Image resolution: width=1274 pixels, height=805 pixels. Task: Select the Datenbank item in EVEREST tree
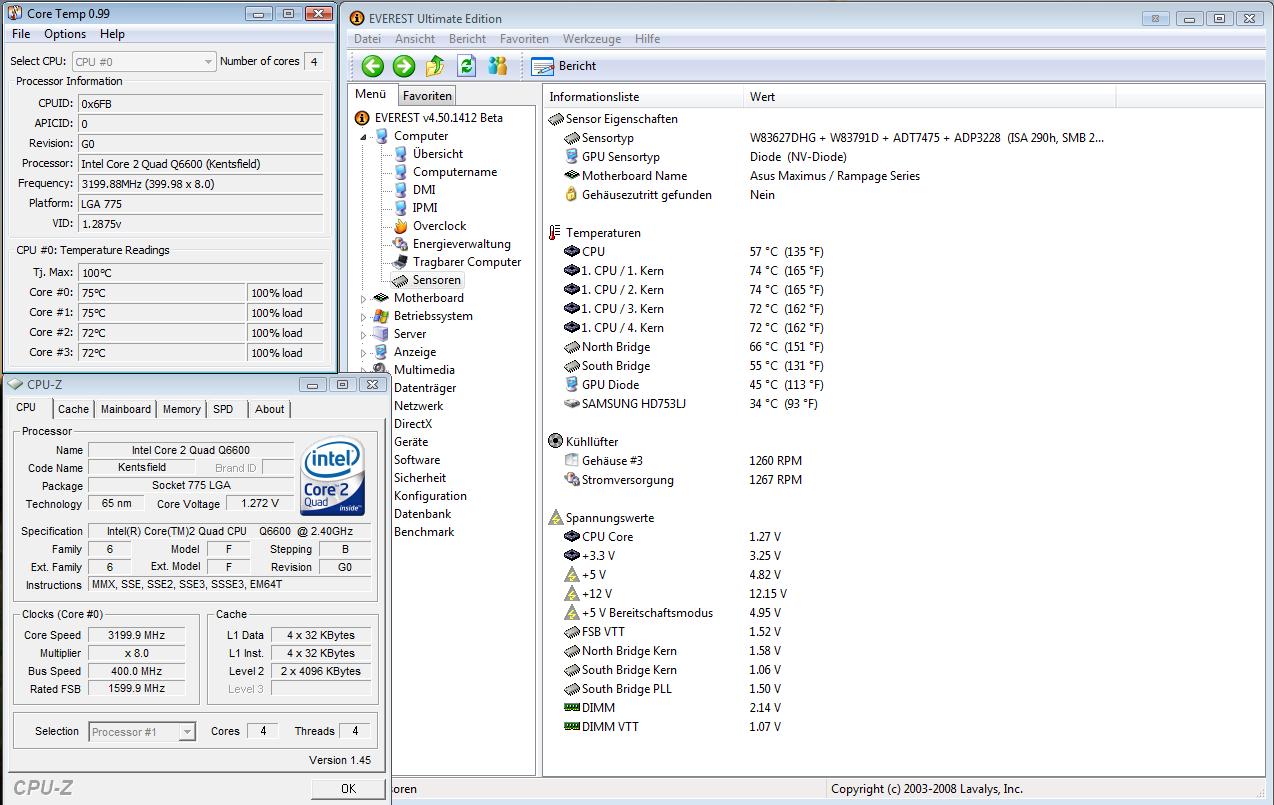click(422, 514)
